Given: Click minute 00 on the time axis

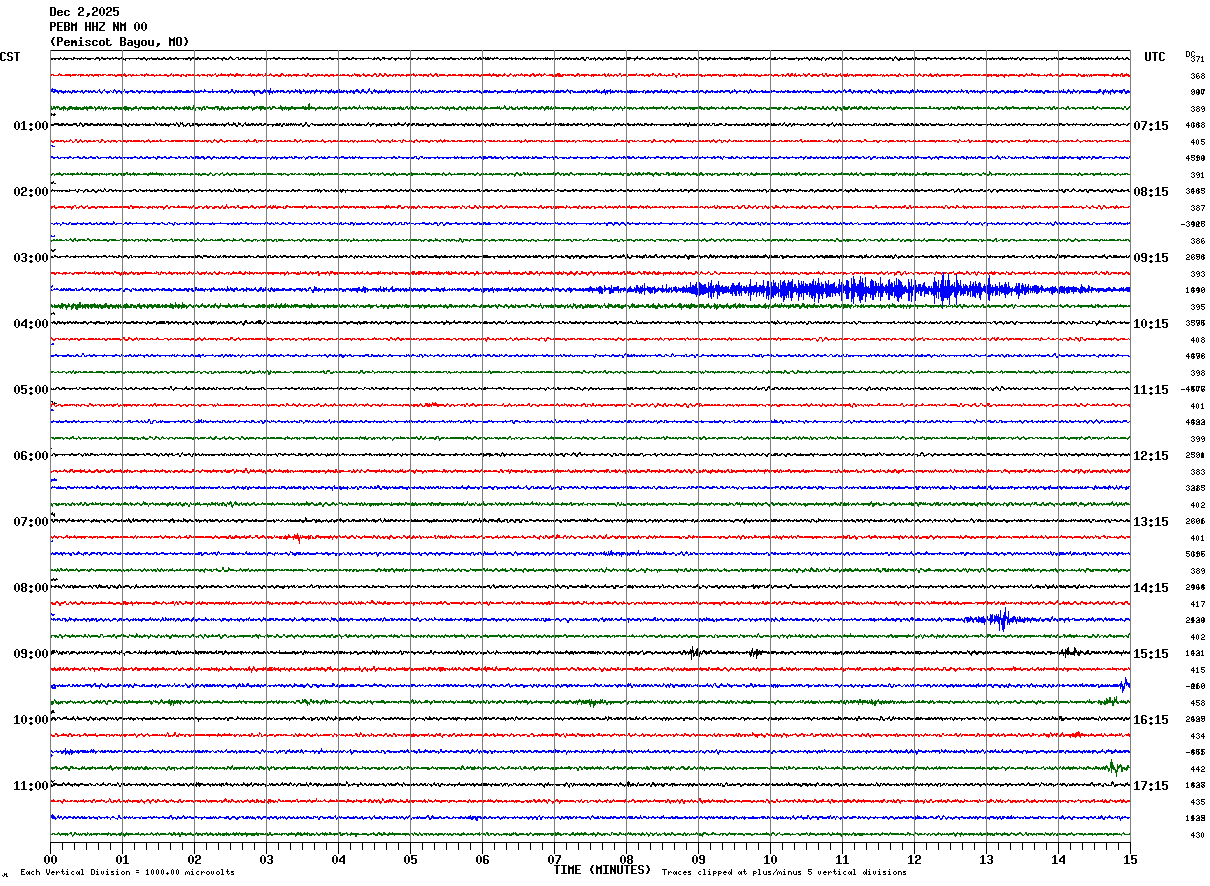Looking at the screenshot, I should pyautogui.click(x=51, y=859).
